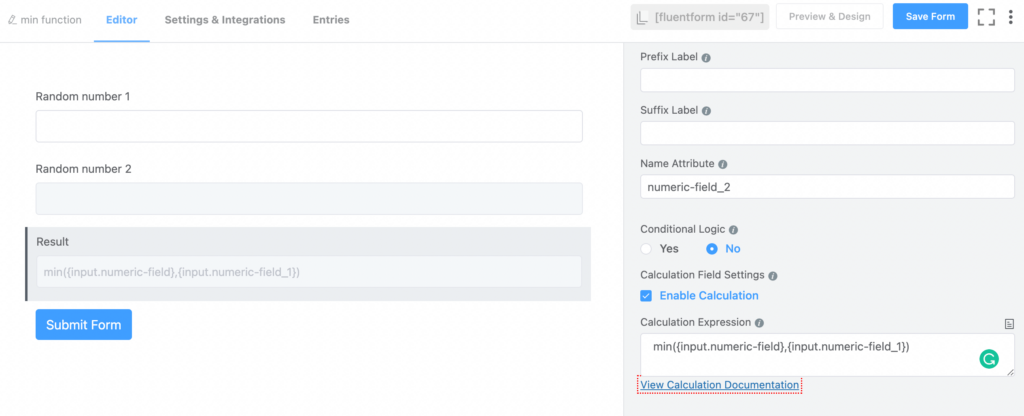
Task: Toggle the Enable Calculation checkbox
Action: point(646,296)
